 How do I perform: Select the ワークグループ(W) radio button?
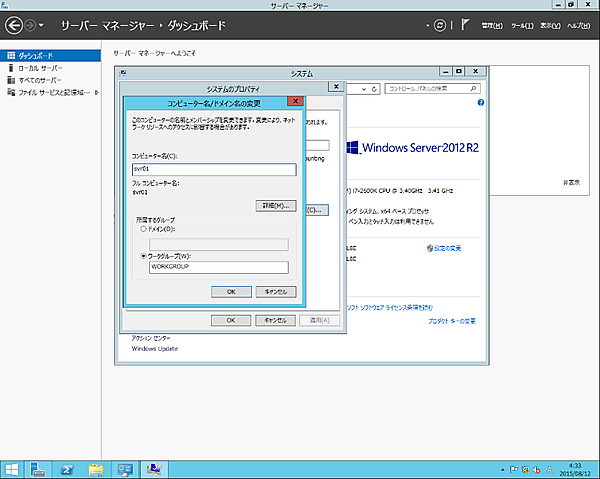143,255
